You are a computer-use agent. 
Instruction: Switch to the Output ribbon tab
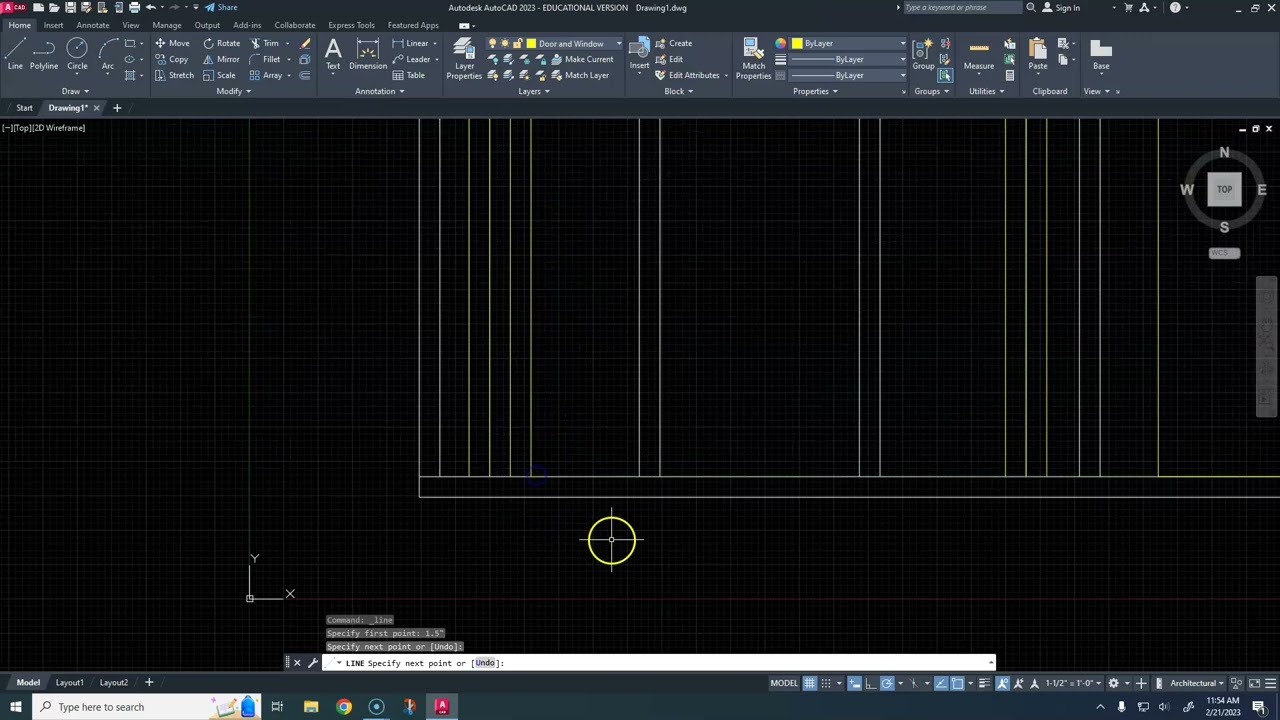tap(207, 25)
